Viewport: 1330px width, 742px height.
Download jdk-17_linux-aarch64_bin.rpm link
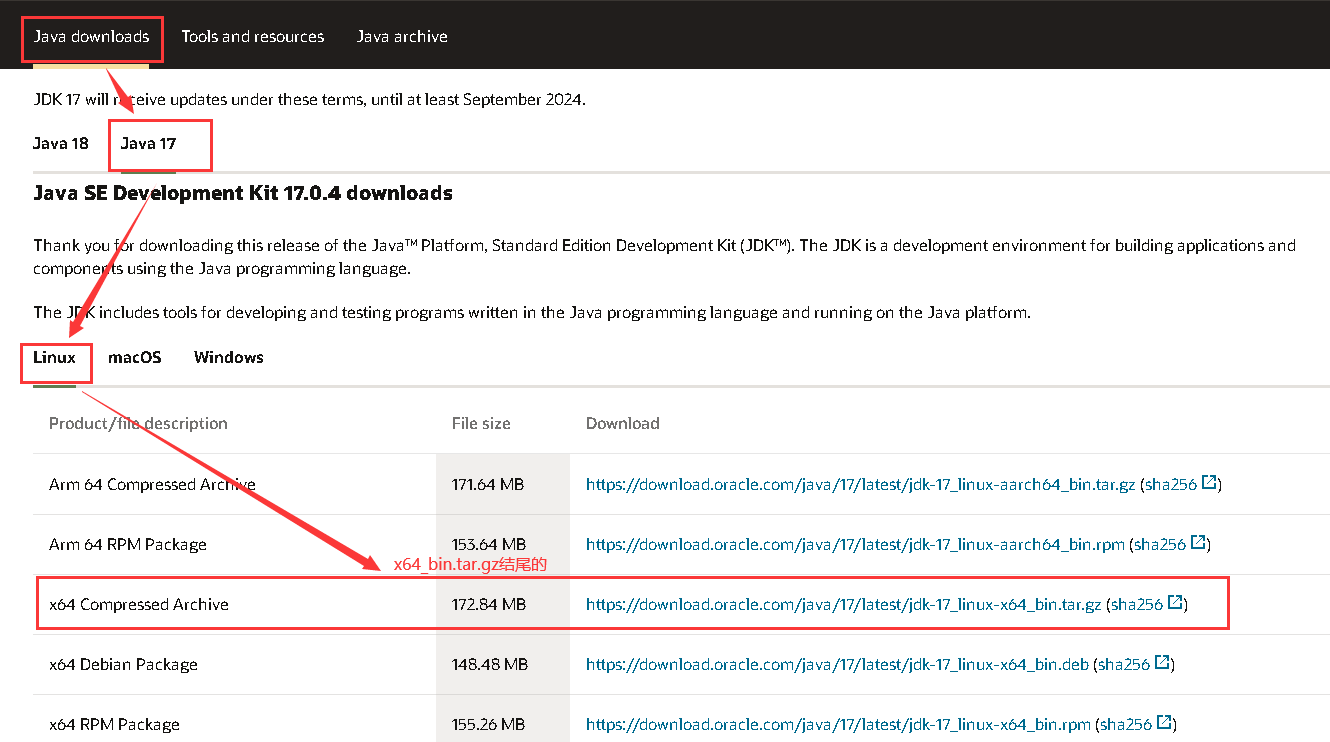coord(855,544)
